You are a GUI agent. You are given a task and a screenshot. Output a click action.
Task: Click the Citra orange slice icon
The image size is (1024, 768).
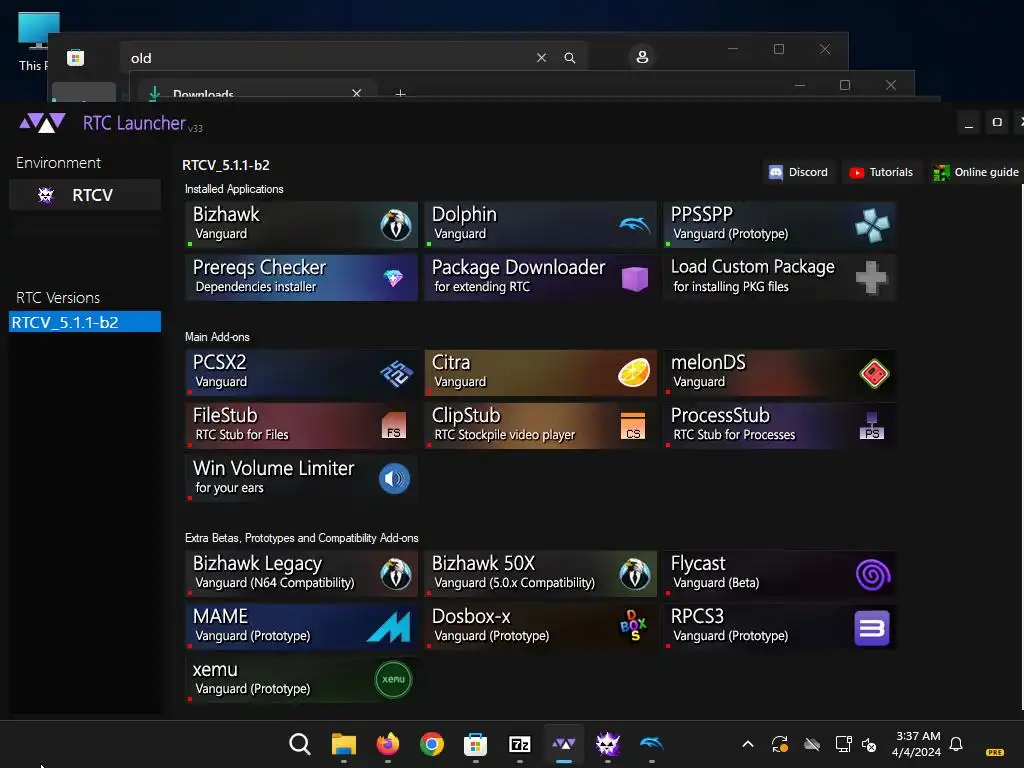[x=634, y=373]
